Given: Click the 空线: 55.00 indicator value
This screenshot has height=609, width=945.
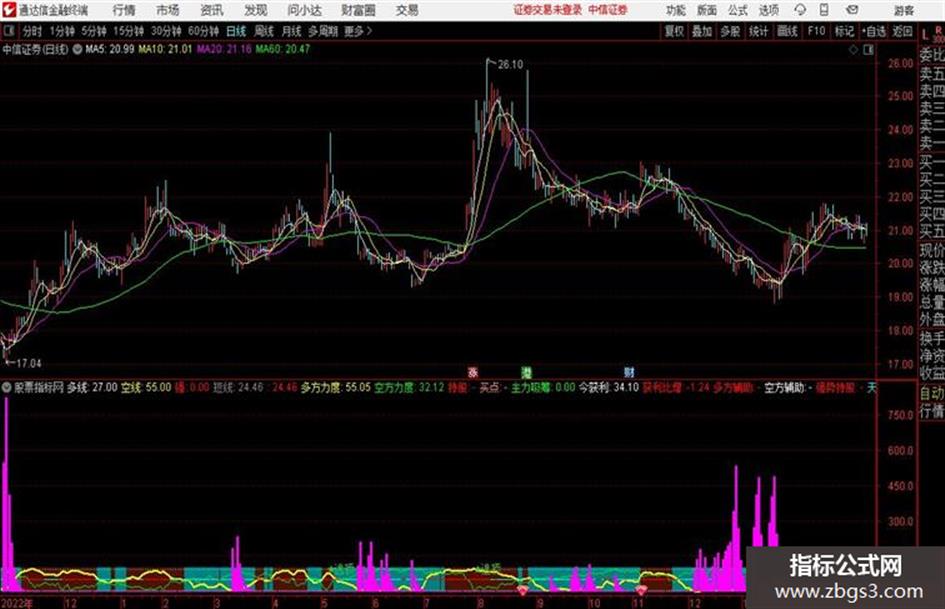Looking at the screenshot, I should click(x=146, y=387).
